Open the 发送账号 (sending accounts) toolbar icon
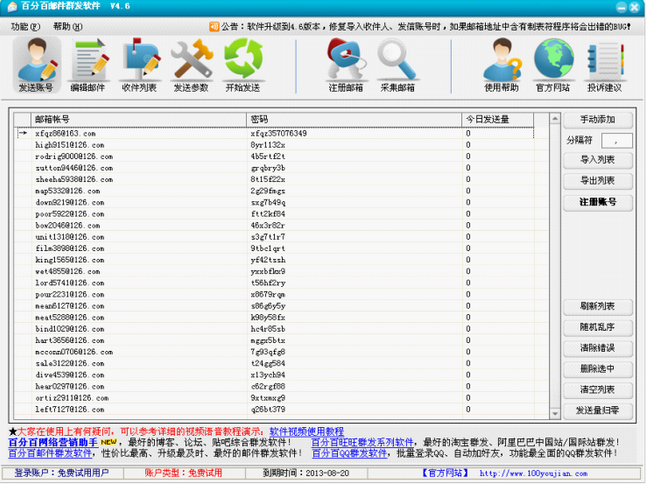The height and width of the screenshot is (484, 648). [37, 65]
